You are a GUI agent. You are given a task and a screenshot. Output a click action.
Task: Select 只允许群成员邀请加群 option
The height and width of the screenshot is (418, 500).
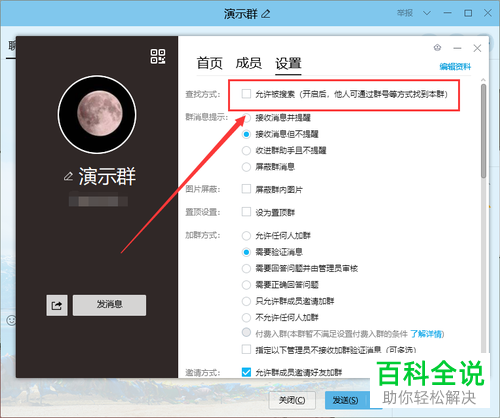point(246,301)
